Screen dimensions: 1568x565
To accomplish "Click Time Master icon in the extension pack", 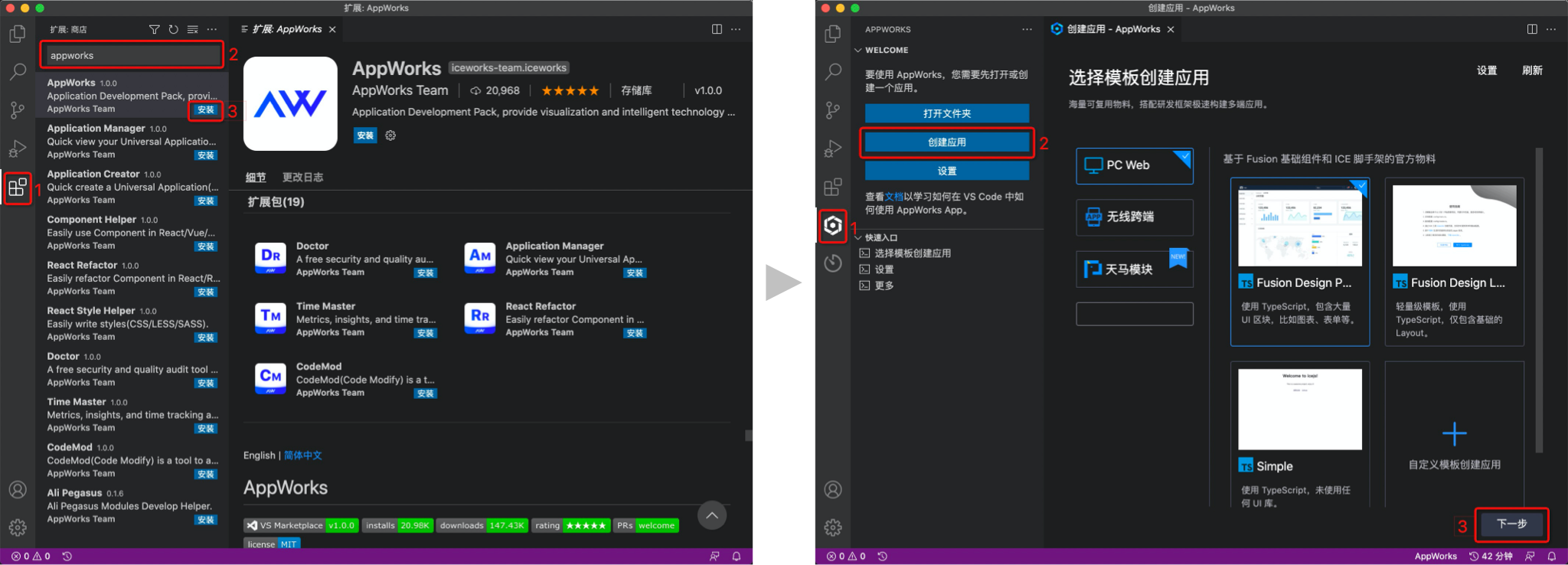I will (270, 318).
